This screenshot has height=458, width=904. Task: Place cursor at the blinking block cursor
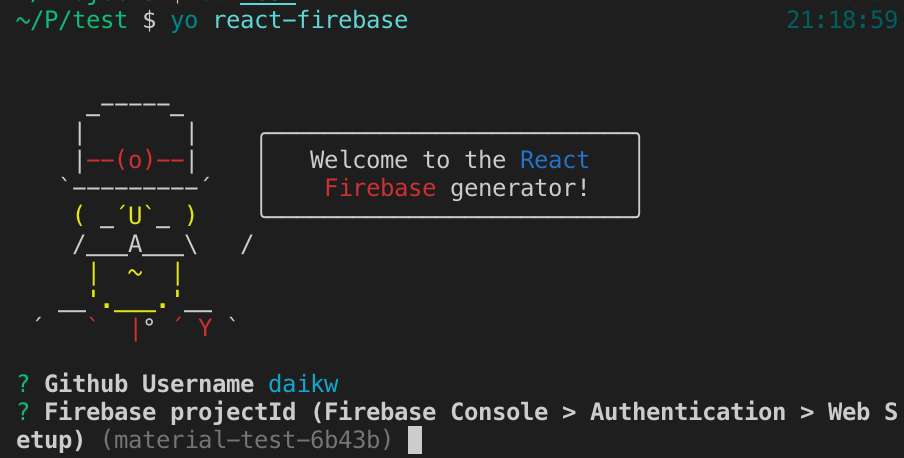coord(415,440)
